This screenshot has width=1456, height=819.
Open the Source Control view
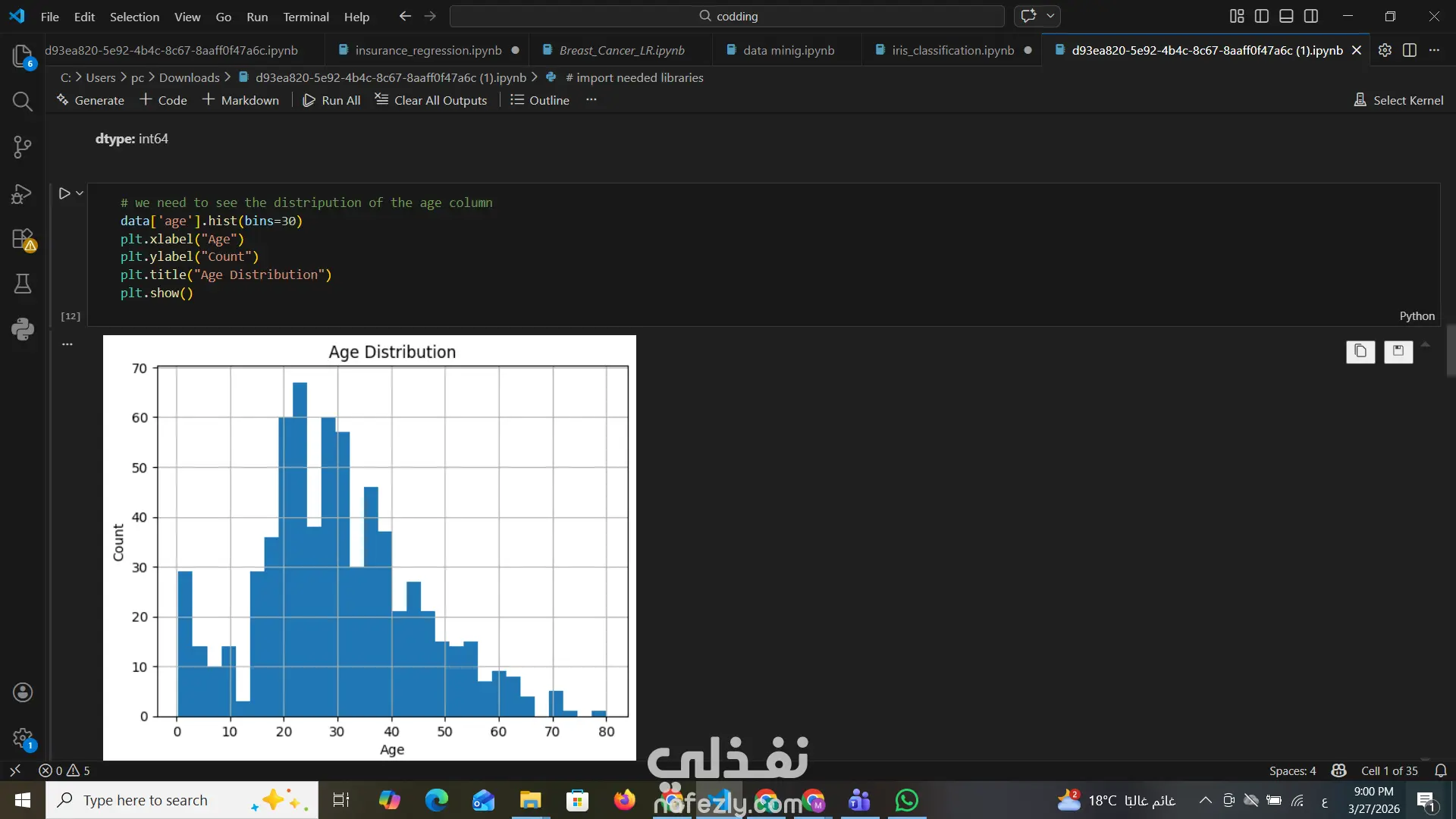(22, 146)
